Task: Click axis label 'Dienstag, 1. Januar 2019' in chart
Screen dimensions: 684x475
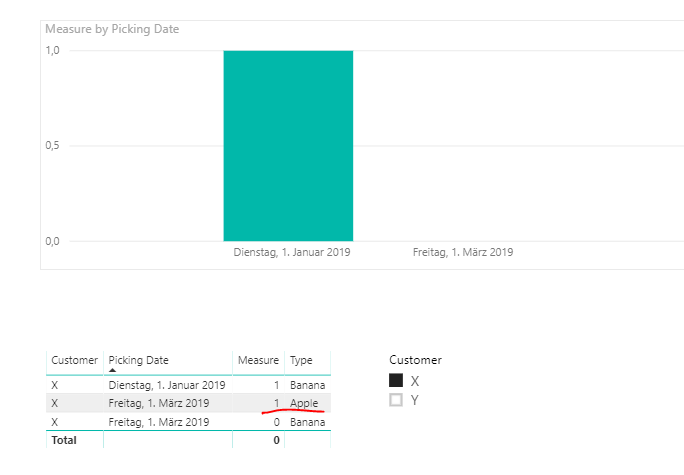Action: click(x=292, y=252)
